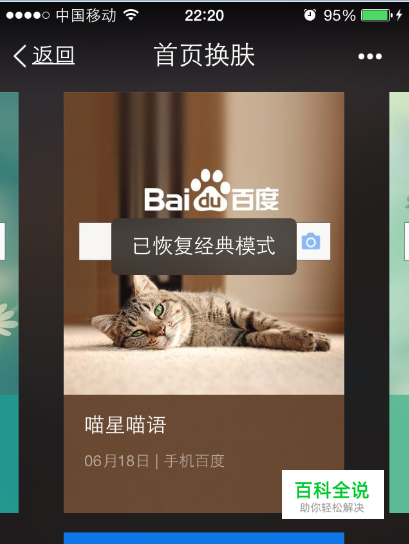Select the teal flower skin on left
Image resolution: width=409 pixels, height=544 pixels.
[9, 302]
